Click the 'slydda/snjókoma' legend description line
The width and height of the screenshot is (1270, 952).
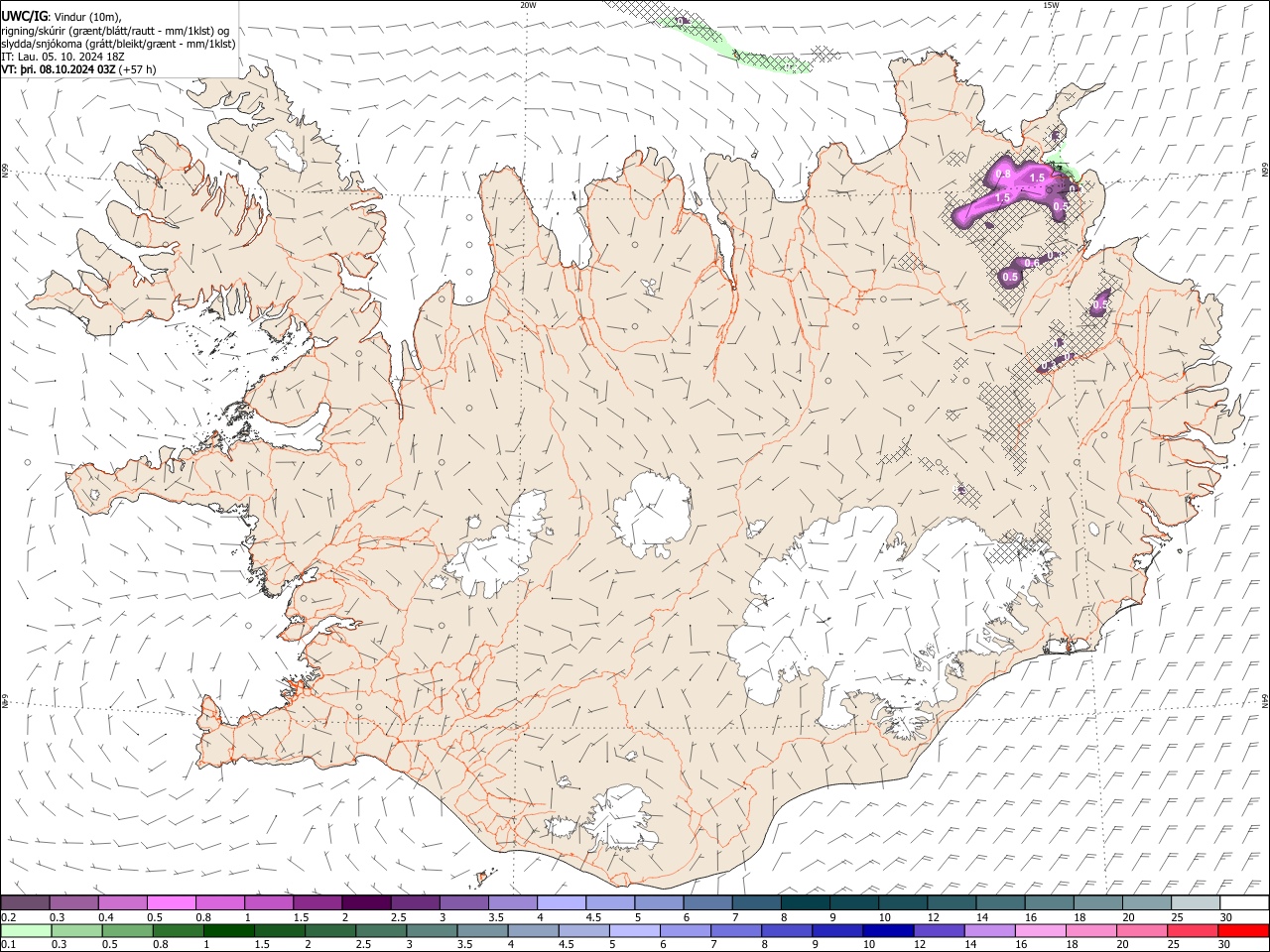click(118, 44)
